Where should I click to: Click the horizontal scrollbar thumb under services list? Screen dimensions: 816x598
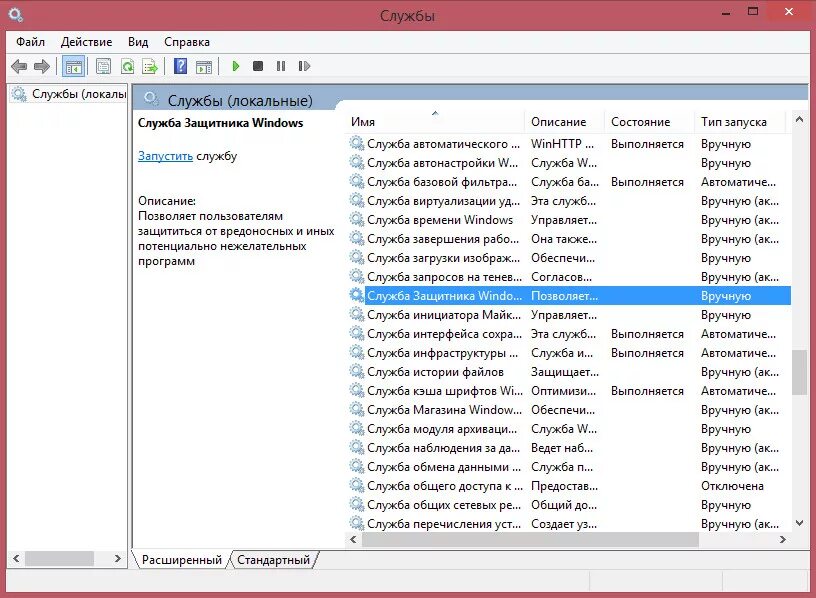click(530, 540)
